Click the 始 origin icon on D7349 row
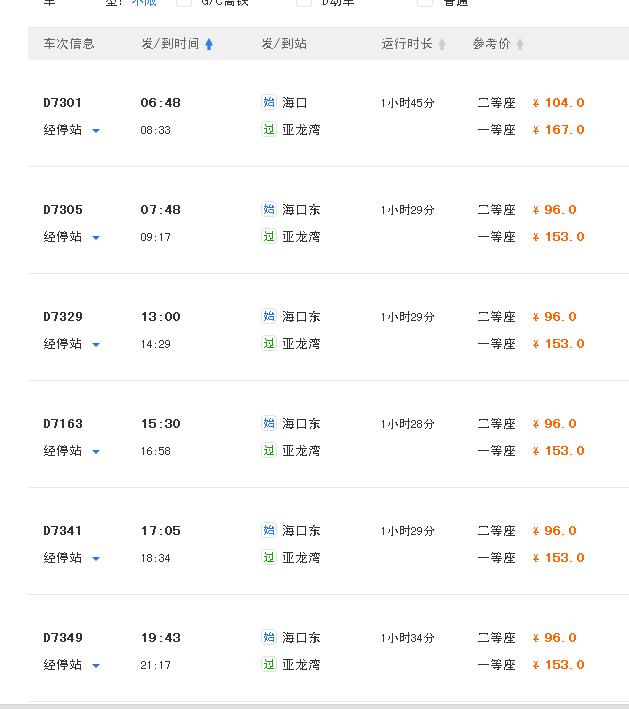 (x=269, y=637)
